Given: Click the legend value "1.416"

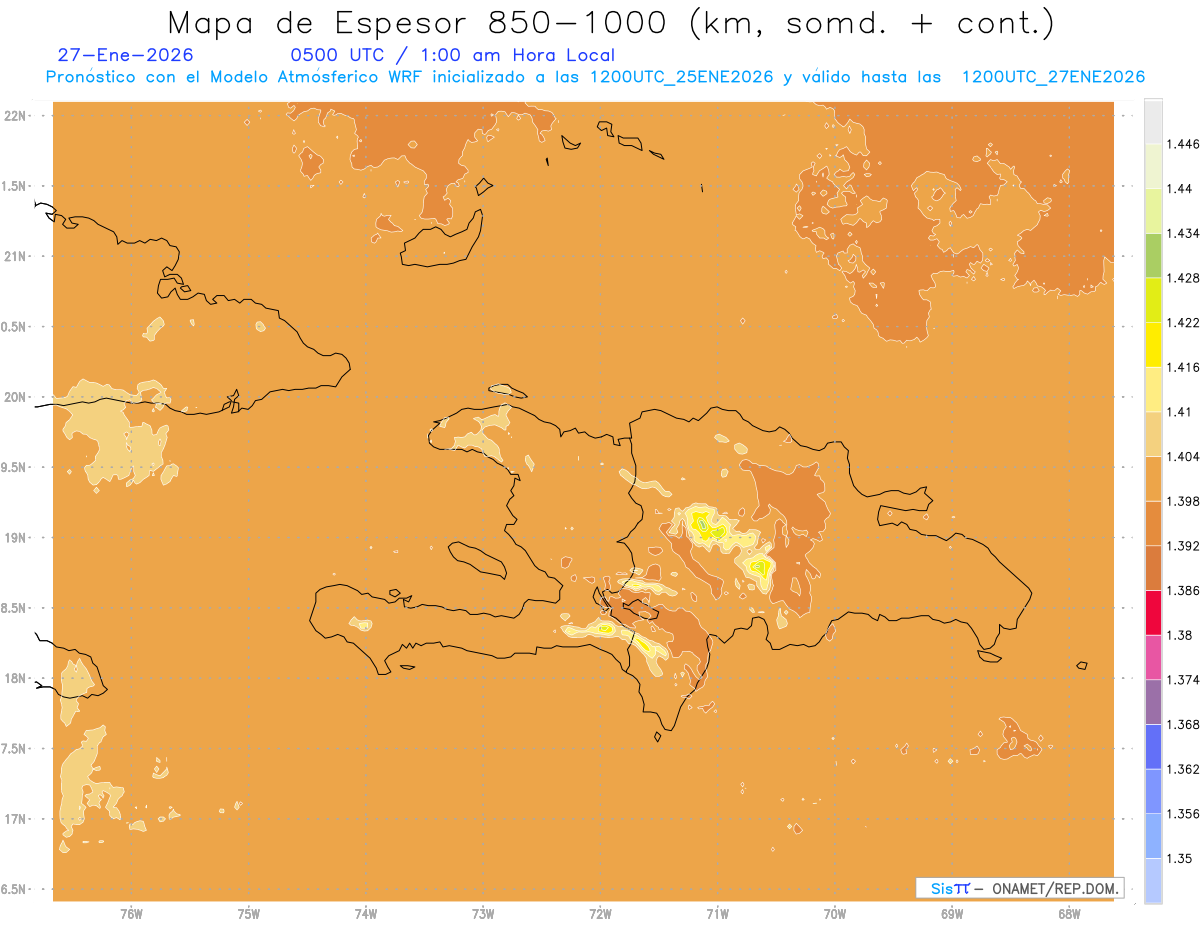Looking at the screenshot, I should [1184, 367].
